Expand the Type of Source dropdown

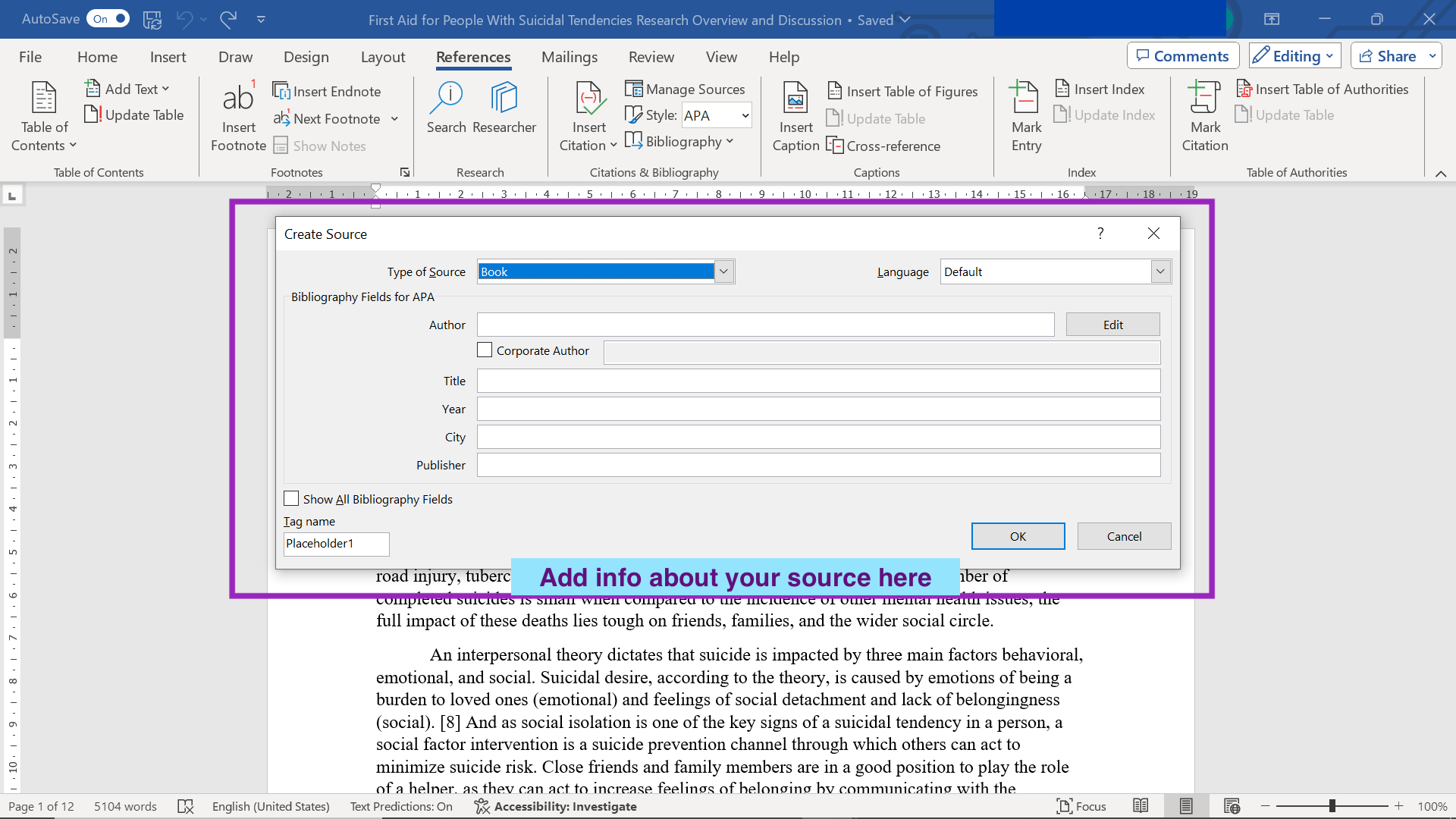coord(724,271)
